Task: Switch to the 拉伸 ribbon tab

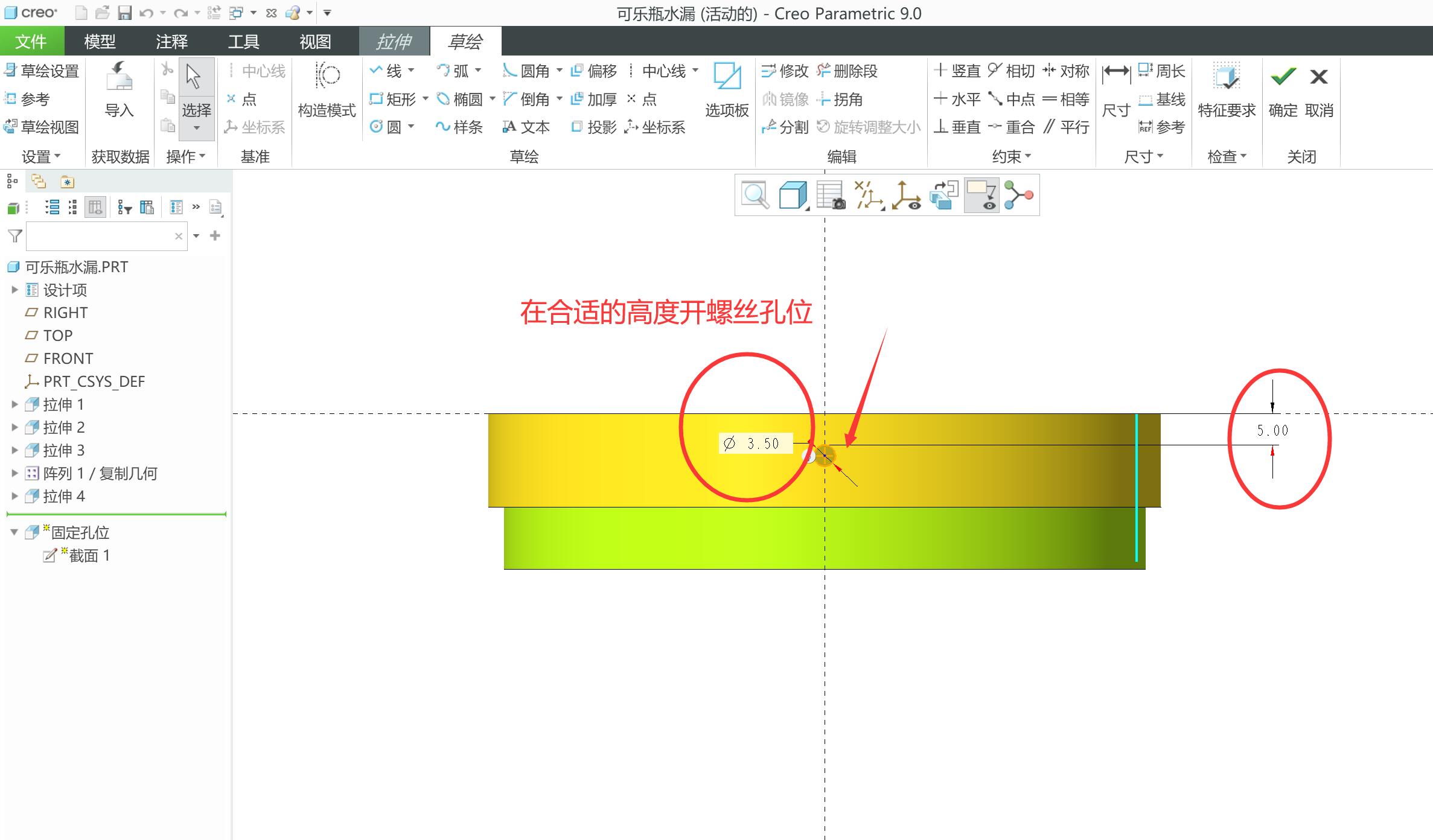Action: point(394,41)
